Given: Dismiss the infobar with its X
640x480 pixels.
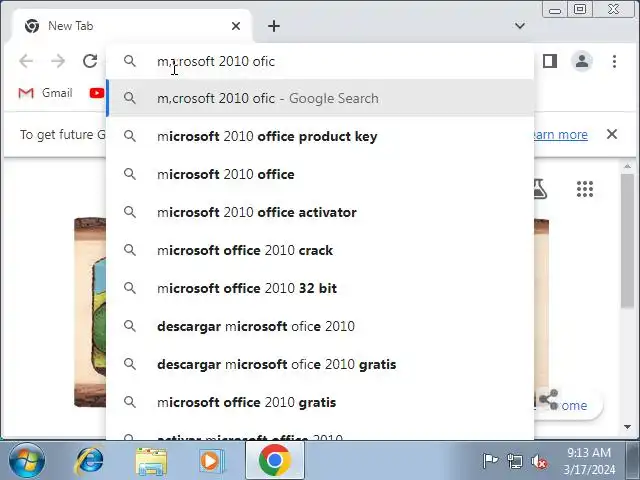Looking at the screenshot, I should [612, 134].
